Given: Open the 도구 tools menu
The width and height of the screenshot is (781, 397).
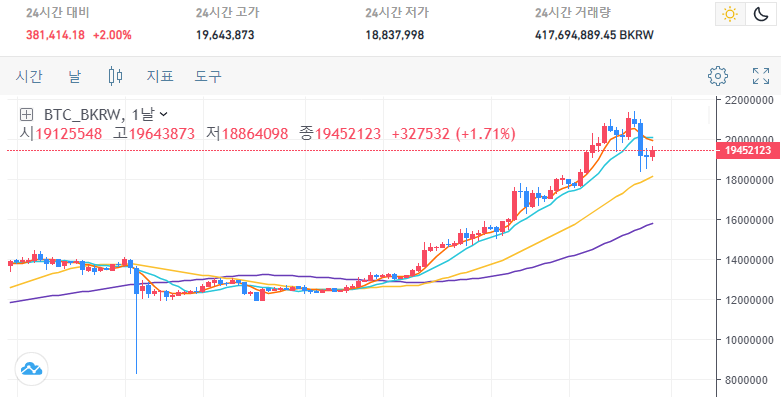Looking at the screenshot, I should coord(208,76).
